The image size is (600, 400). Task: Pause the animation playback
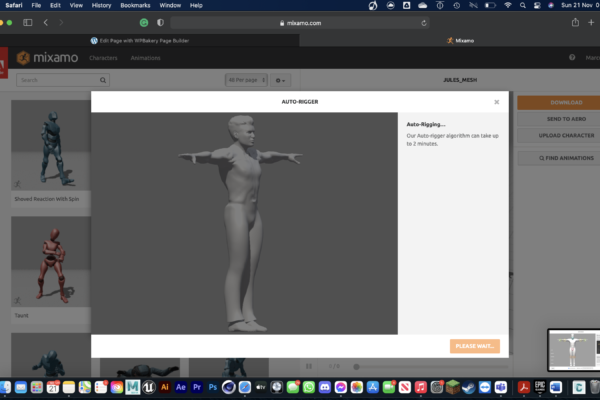pyautogui.click(x=309, y=366)
